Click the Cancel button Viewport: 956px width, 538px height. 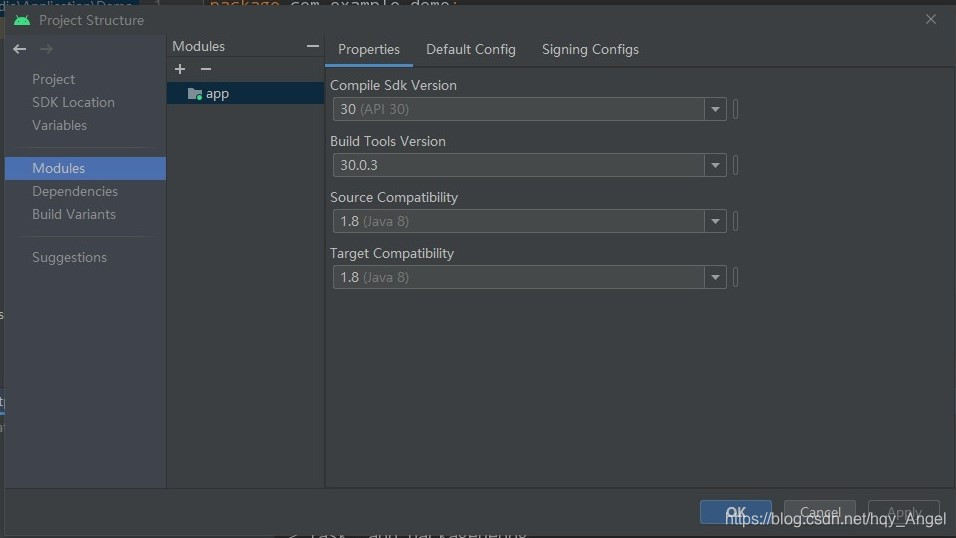[820, 512]
